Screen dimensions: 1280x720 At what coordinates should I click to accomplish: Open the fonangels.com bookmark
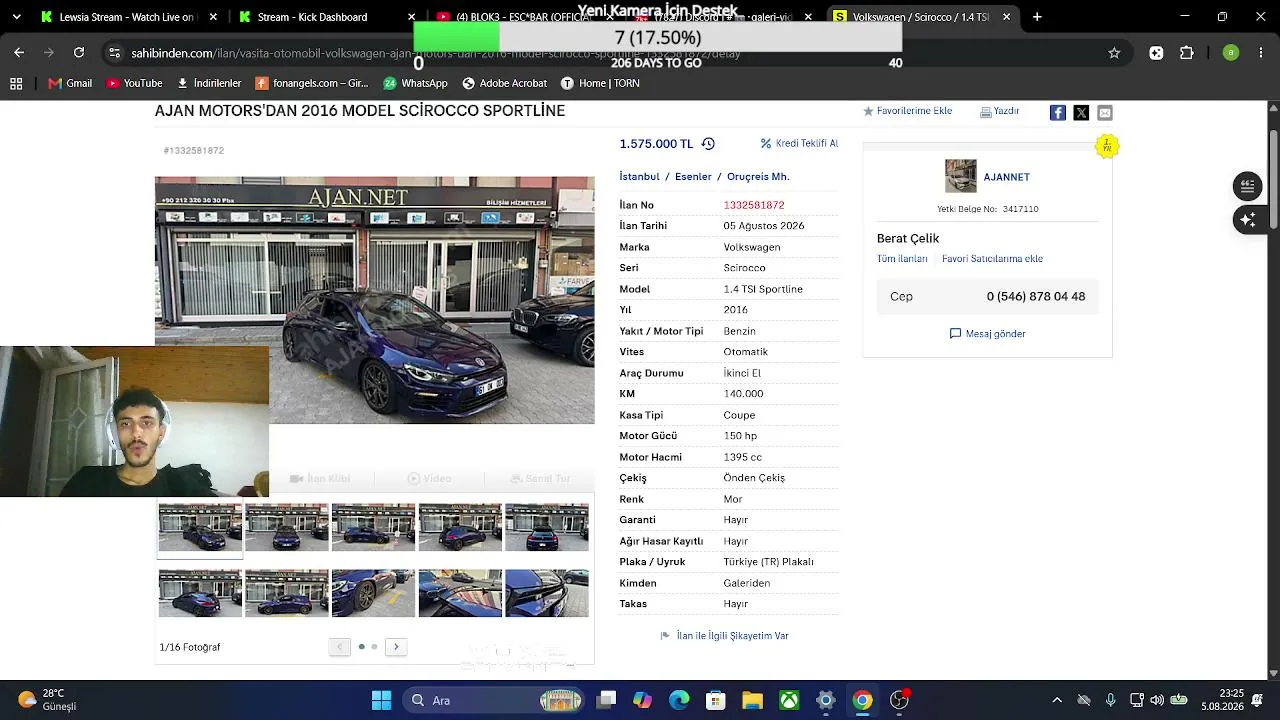[x=312, y=83]
